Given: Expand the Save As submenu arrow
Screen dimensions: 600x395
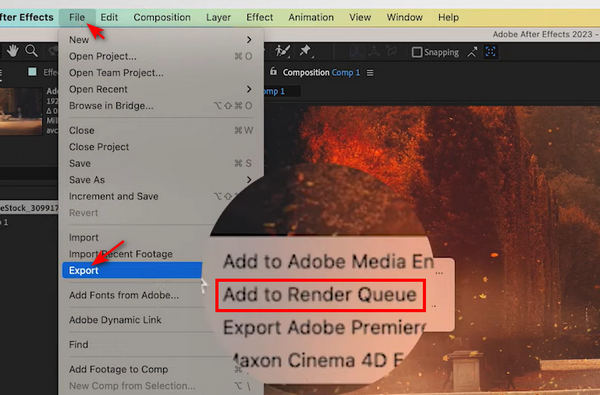Looking at the screenshot, I should point(249,180).
